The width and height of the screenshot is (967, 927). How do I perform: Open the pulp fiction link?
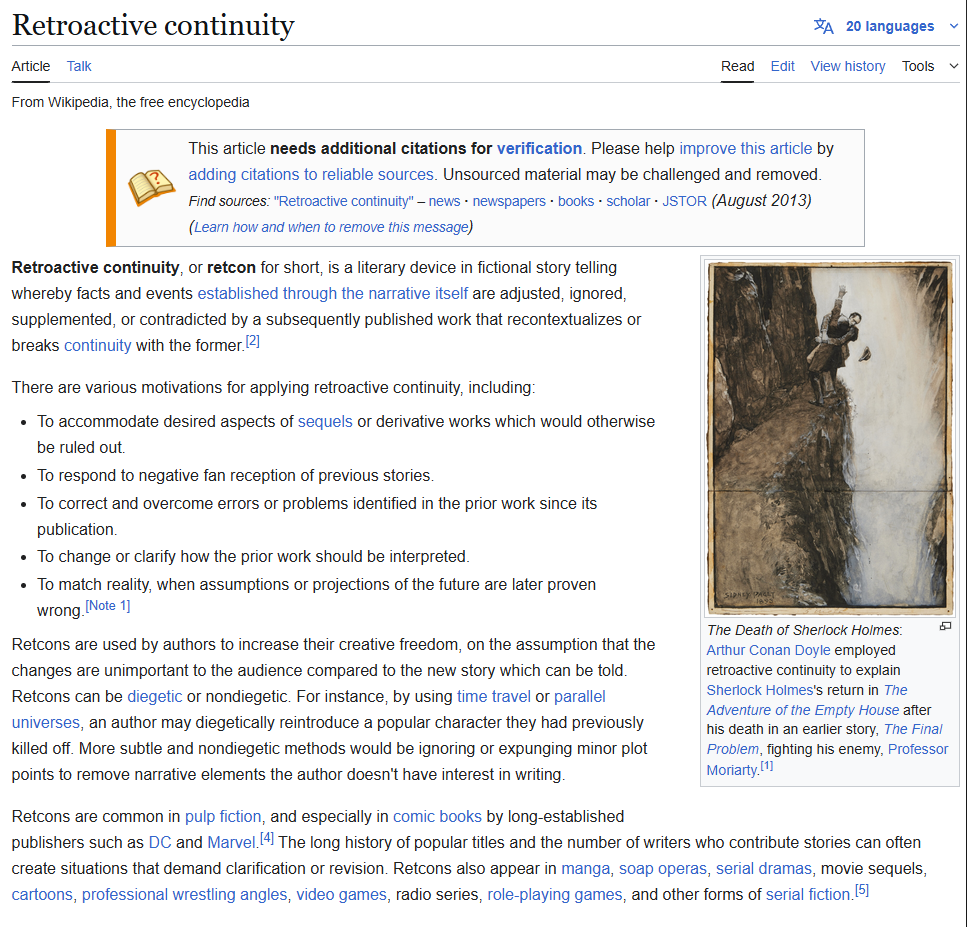click(223, 817)
